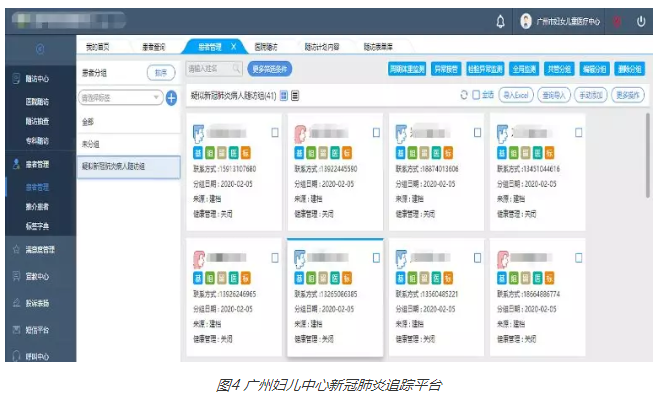Click the power logout icon at top right
The image size is (659, 394).
coord(641,21)
